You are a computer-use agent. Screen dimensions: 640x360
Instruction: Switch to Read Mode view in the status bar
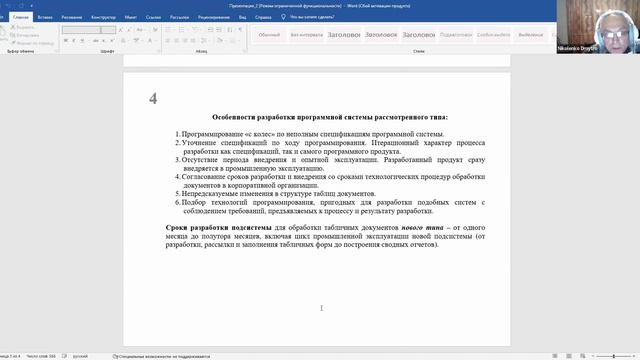click(x=555, y=356)
